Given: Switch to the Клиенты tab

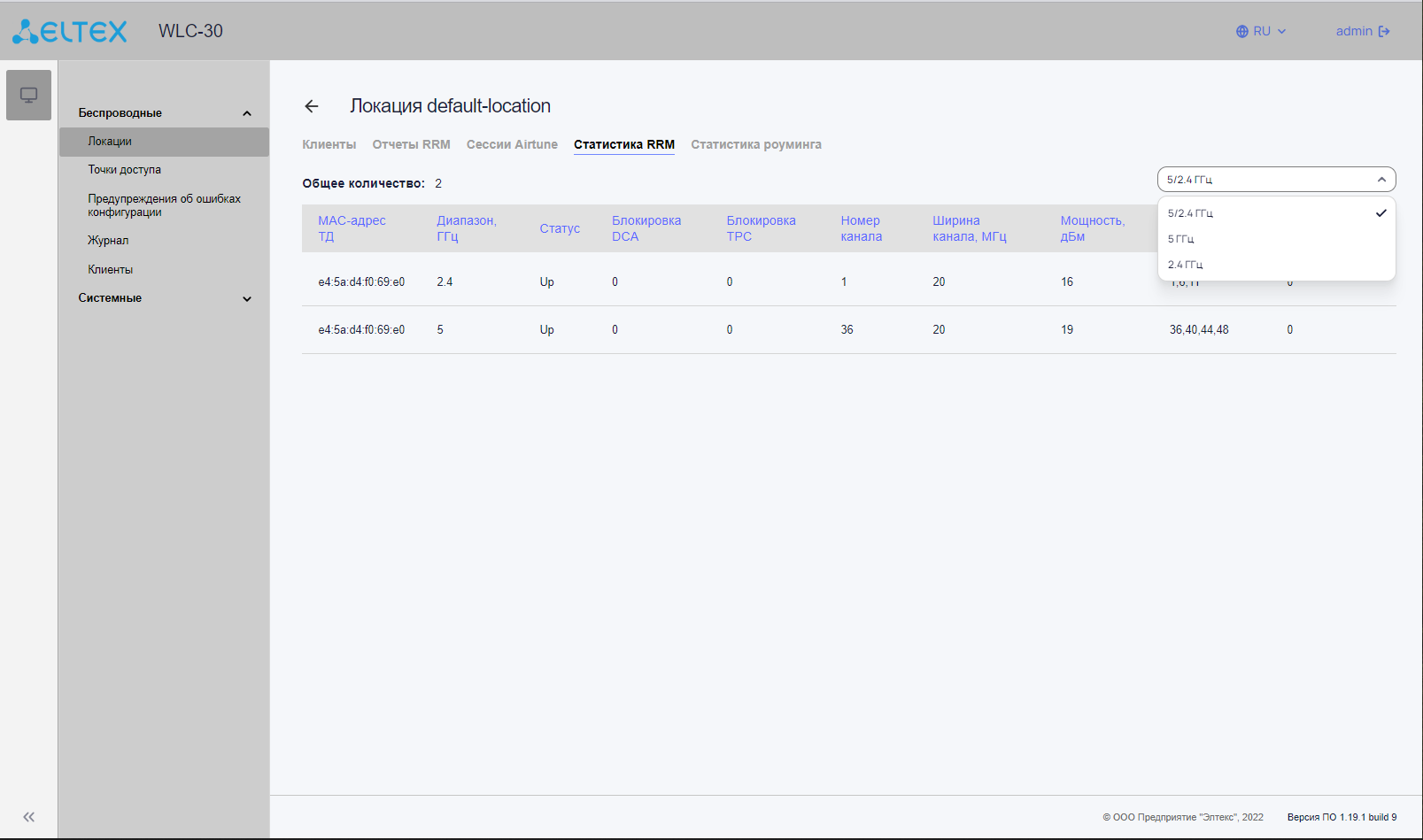Looking at the screenshot, I should point(329,144).
